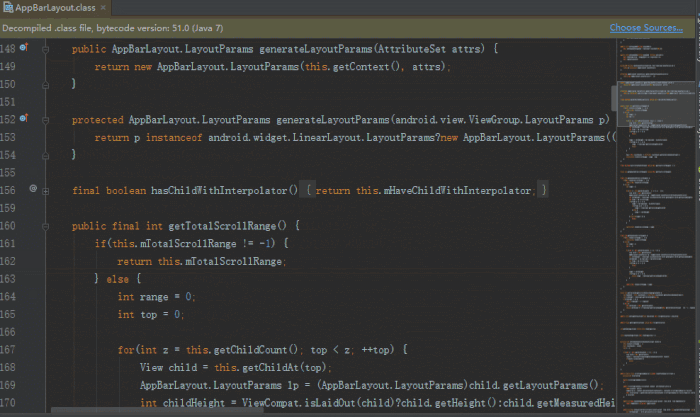Collapse the method starting at line 148

[46, 49]
